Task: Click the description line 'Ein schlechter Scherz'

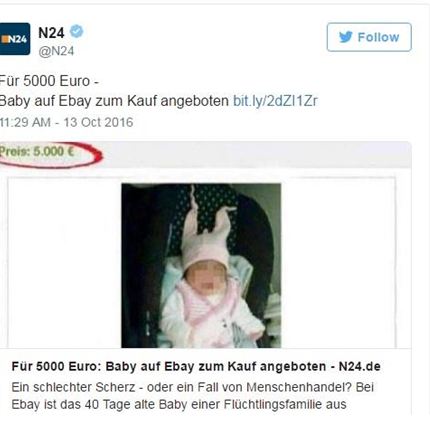Action: point(73,387)
